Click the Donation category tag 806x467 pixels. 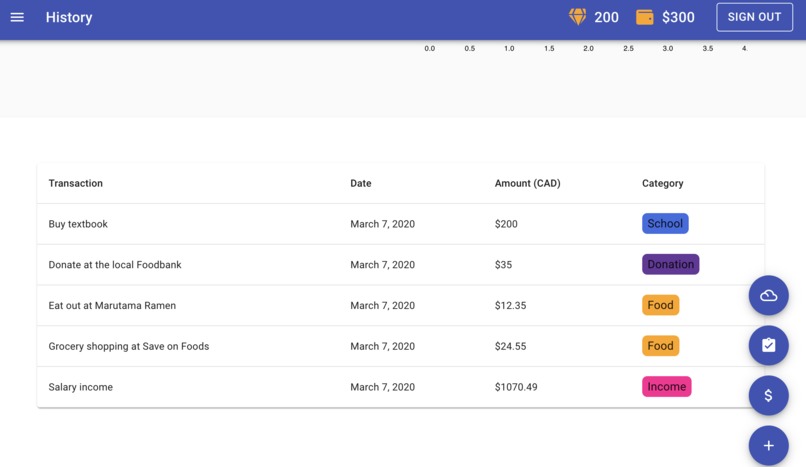click(670, 264)
